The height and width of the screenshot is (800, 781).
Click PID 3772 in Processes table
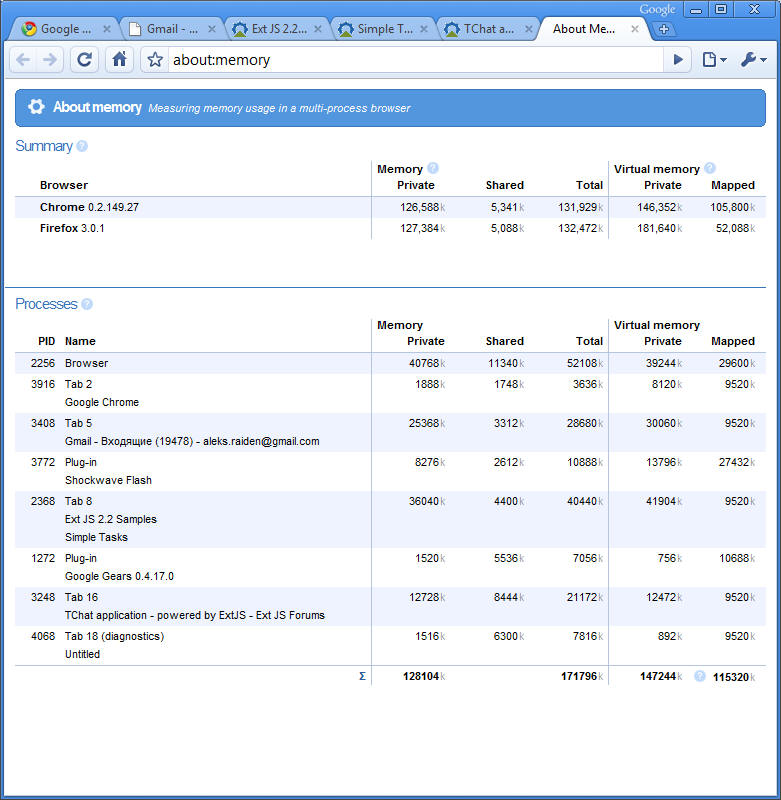(43, 462)
